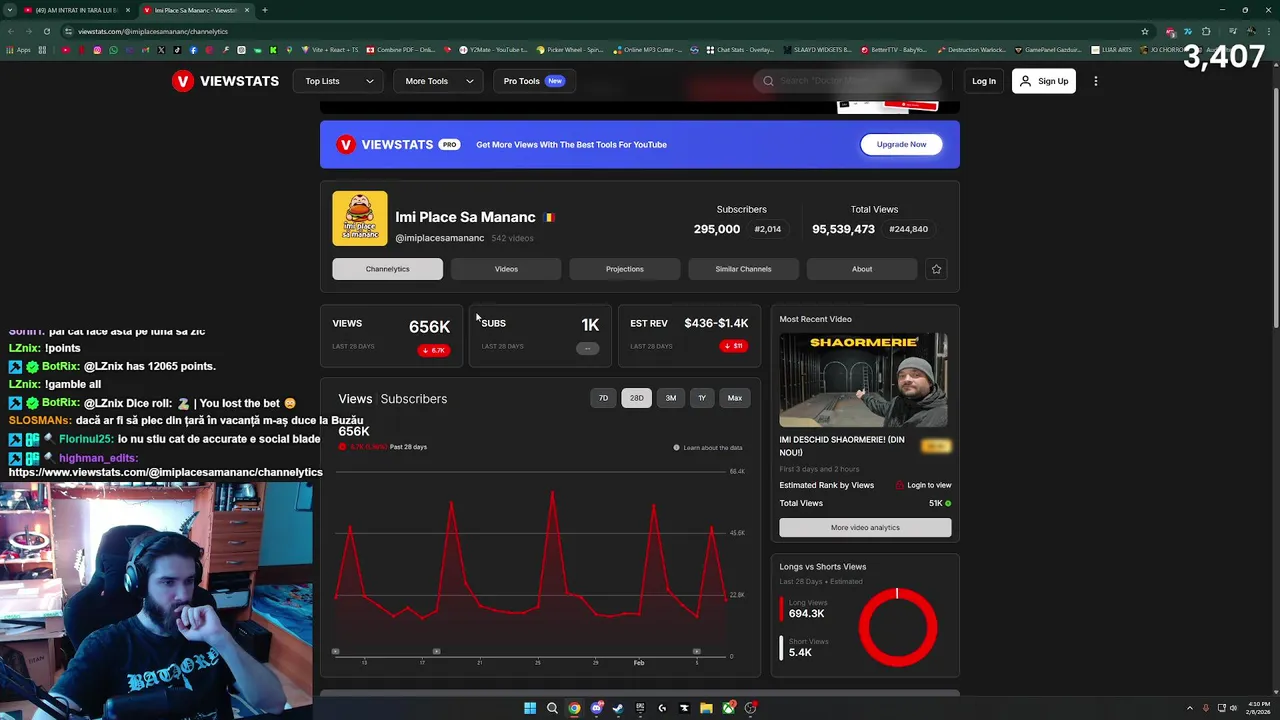The height and width of the screenshot is (720, 1280).
Task: Click the VIEWS 656K stat card
Action: [391, 336]
